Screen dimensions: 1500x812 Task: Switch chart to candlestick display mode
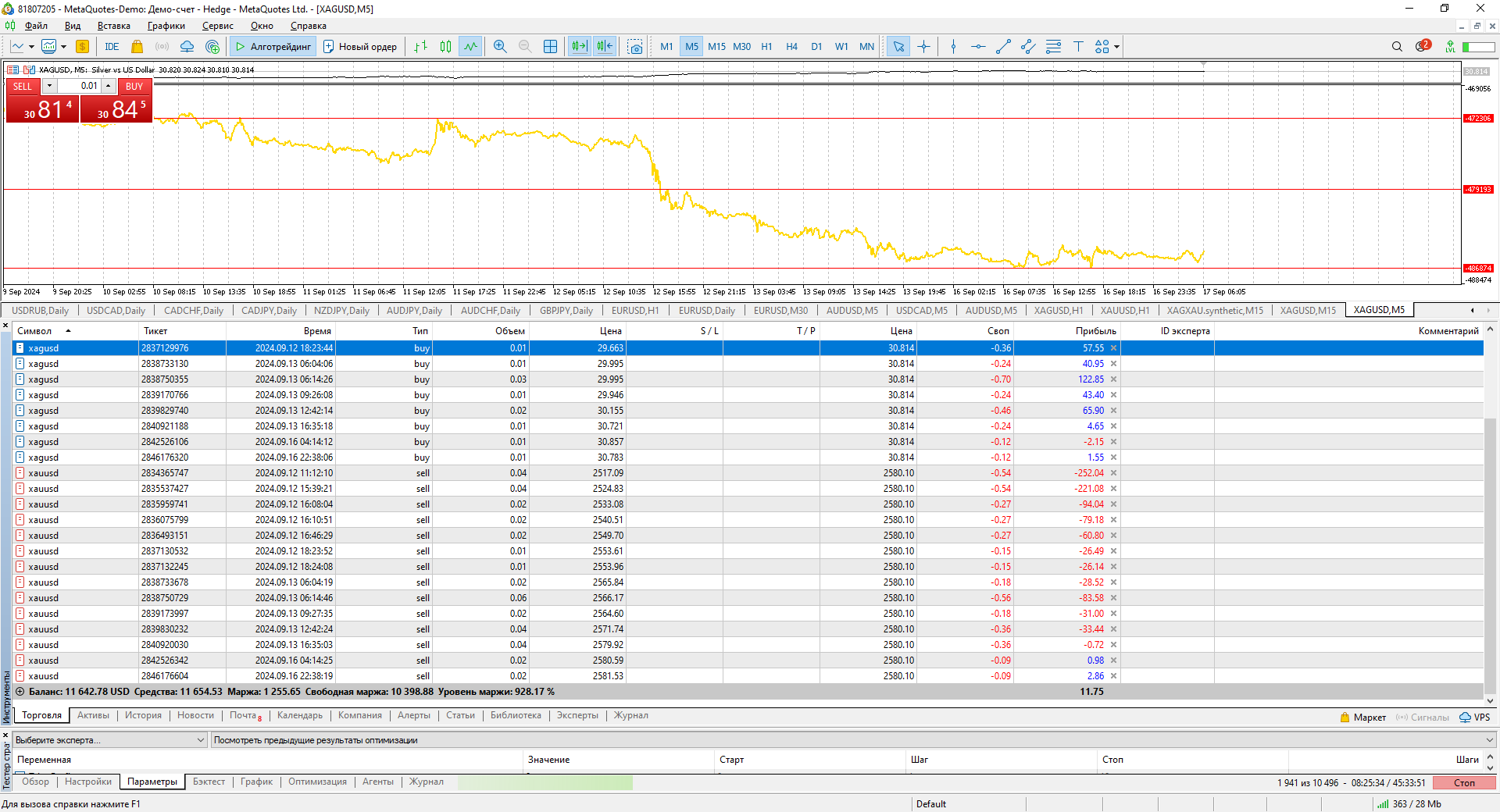(x=445, y=47)
